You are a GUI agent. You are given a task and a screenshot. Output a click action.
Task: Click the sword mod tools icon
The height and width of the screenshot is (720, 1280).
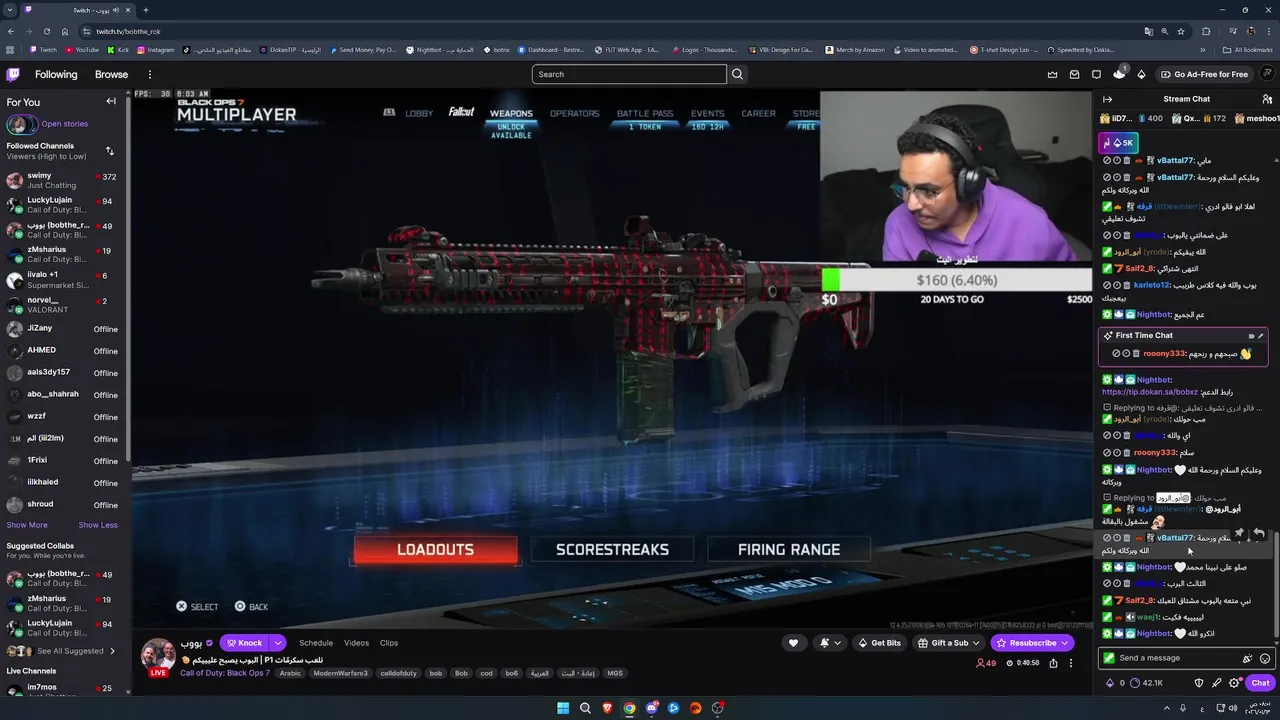point(1216,683)
